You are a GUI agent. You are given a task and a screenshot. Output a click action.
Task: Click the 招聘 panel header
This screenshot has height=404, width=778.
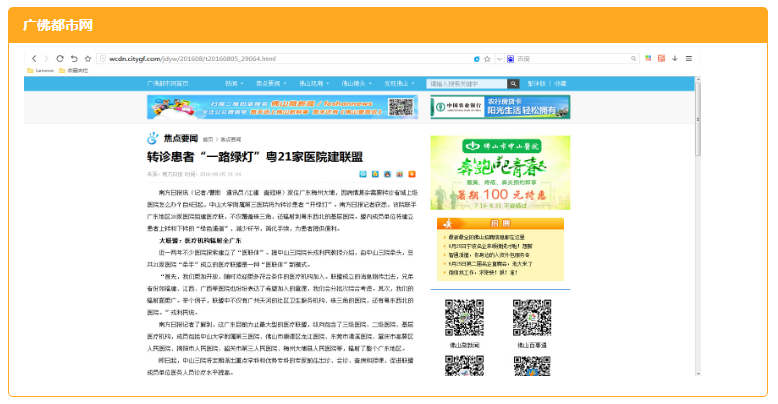(x=500, y=223)
